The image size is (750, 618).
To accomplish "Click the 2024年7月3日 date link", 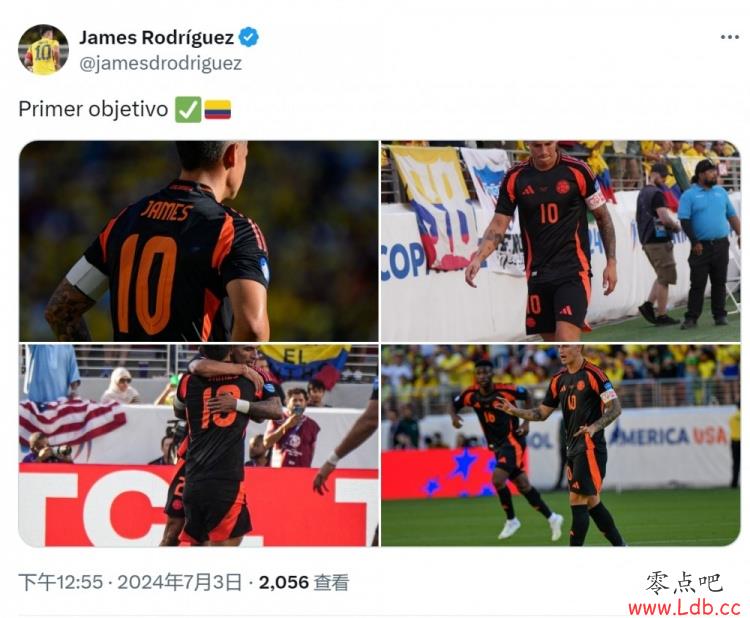I will (x=179, y=582).
